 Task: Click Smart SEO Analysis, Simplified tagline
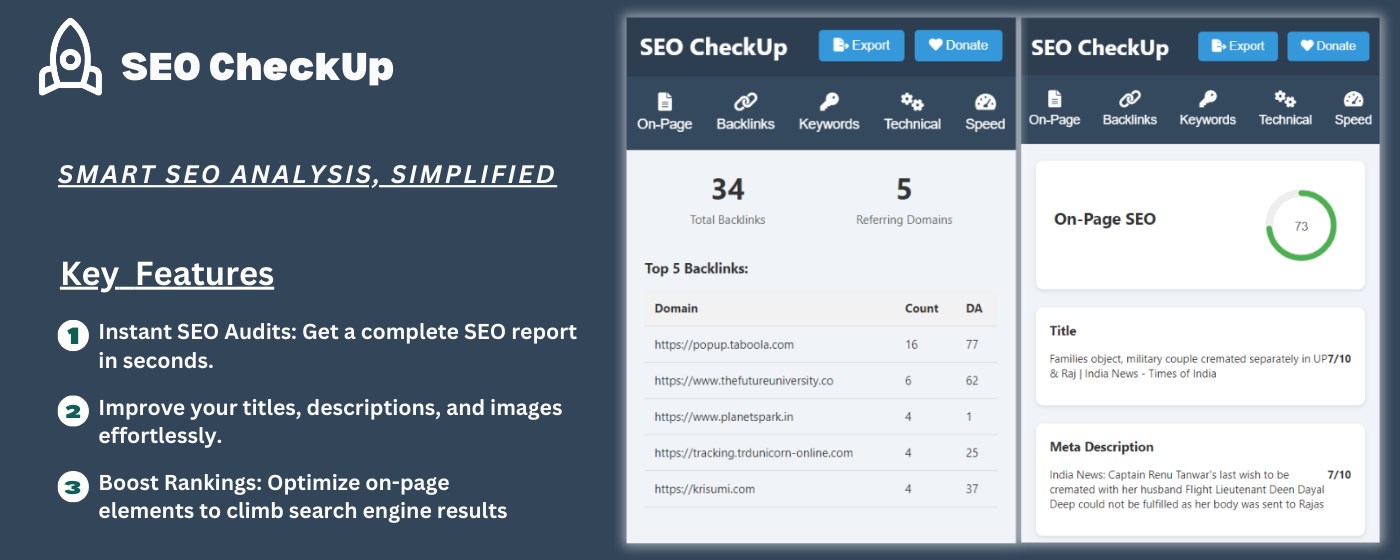[307, 175]
